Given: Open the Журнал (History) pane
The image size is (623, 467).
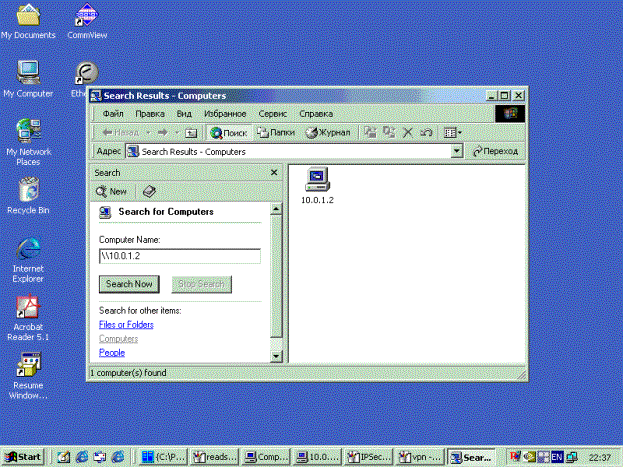Looking at the screenshot, I should (x=328, y=132).
